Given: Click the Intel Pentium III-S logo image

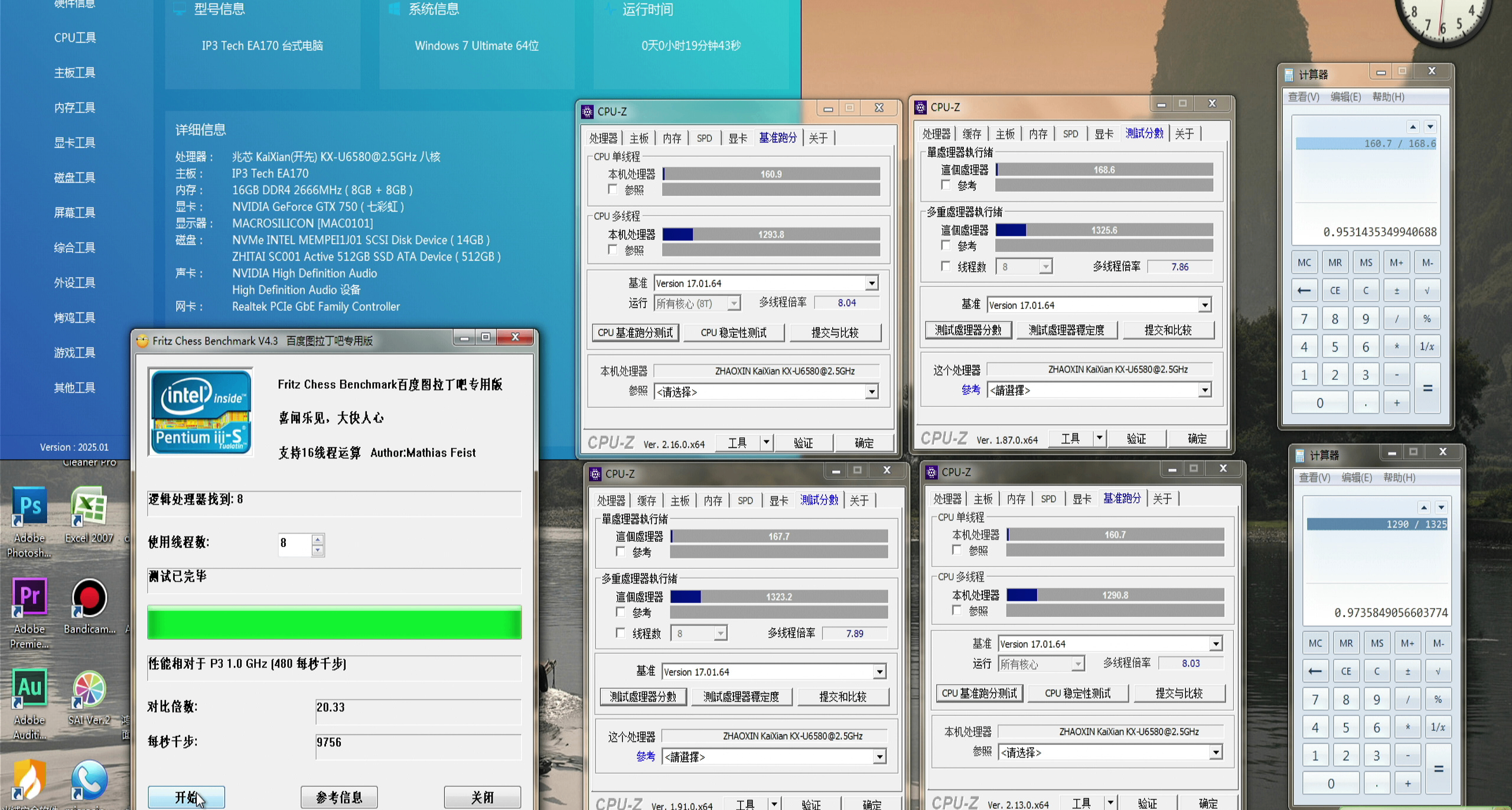Looking at the screenshot, I should coord(201,412).
